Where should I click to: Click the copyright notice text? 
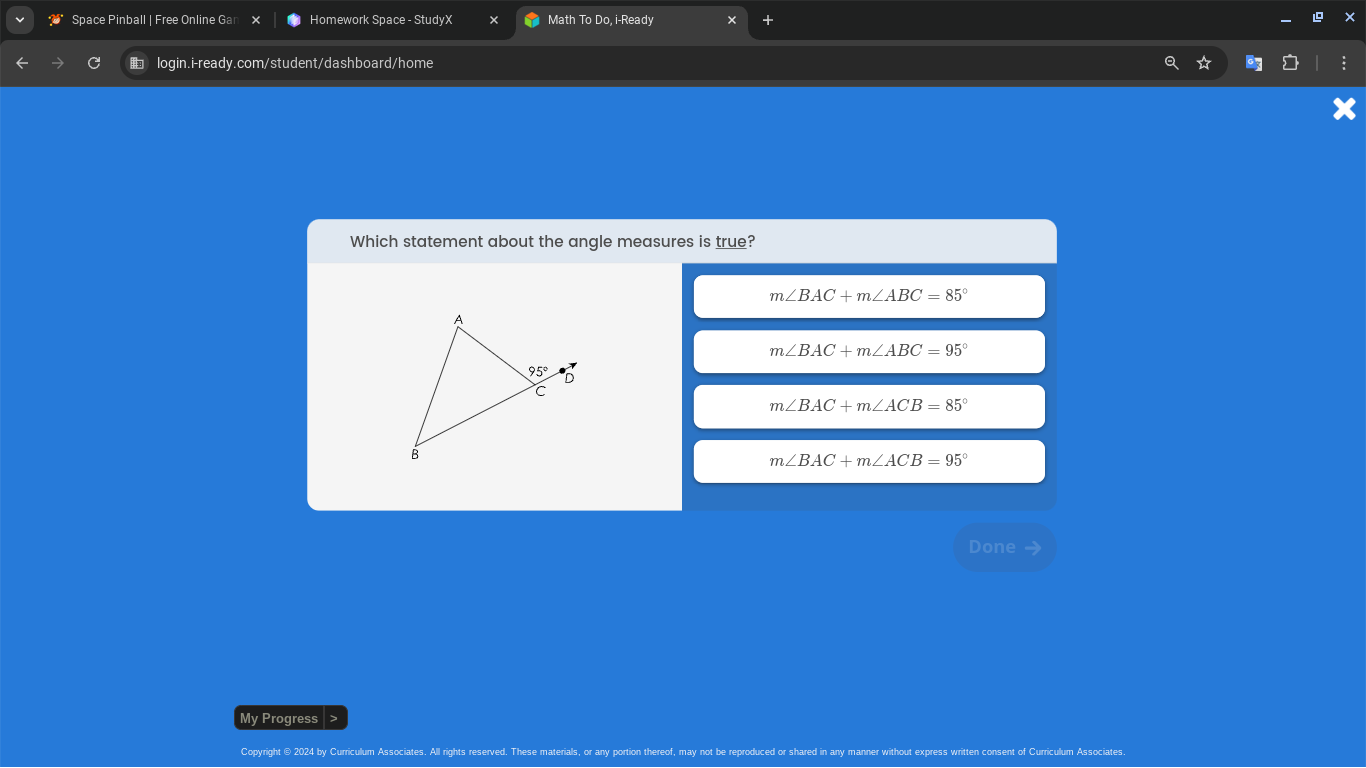pyautogui.click(x=683, y=752)
